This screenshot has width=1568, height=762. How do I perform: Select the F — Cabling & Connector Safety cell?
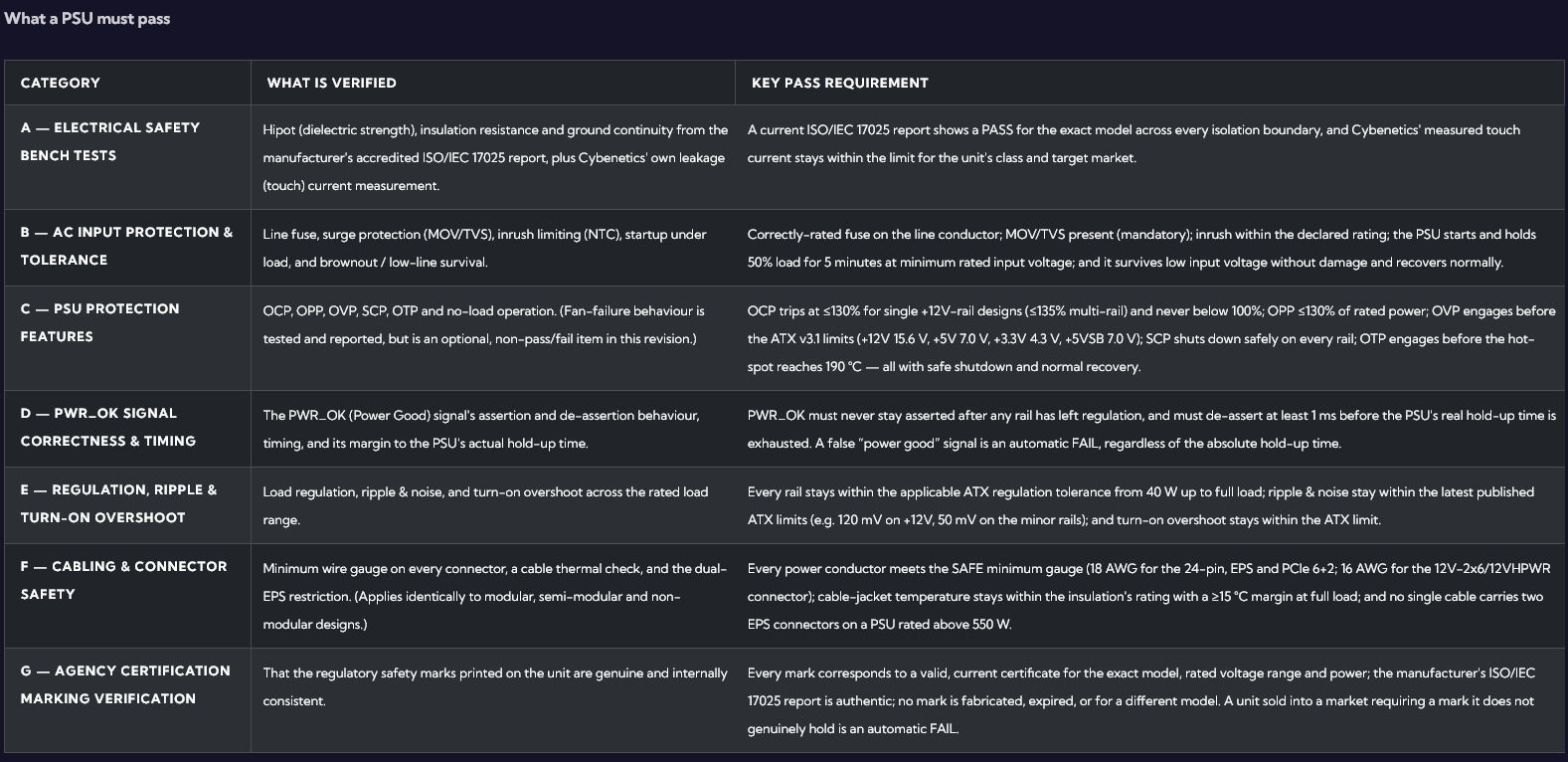click(x=127, y=596)
